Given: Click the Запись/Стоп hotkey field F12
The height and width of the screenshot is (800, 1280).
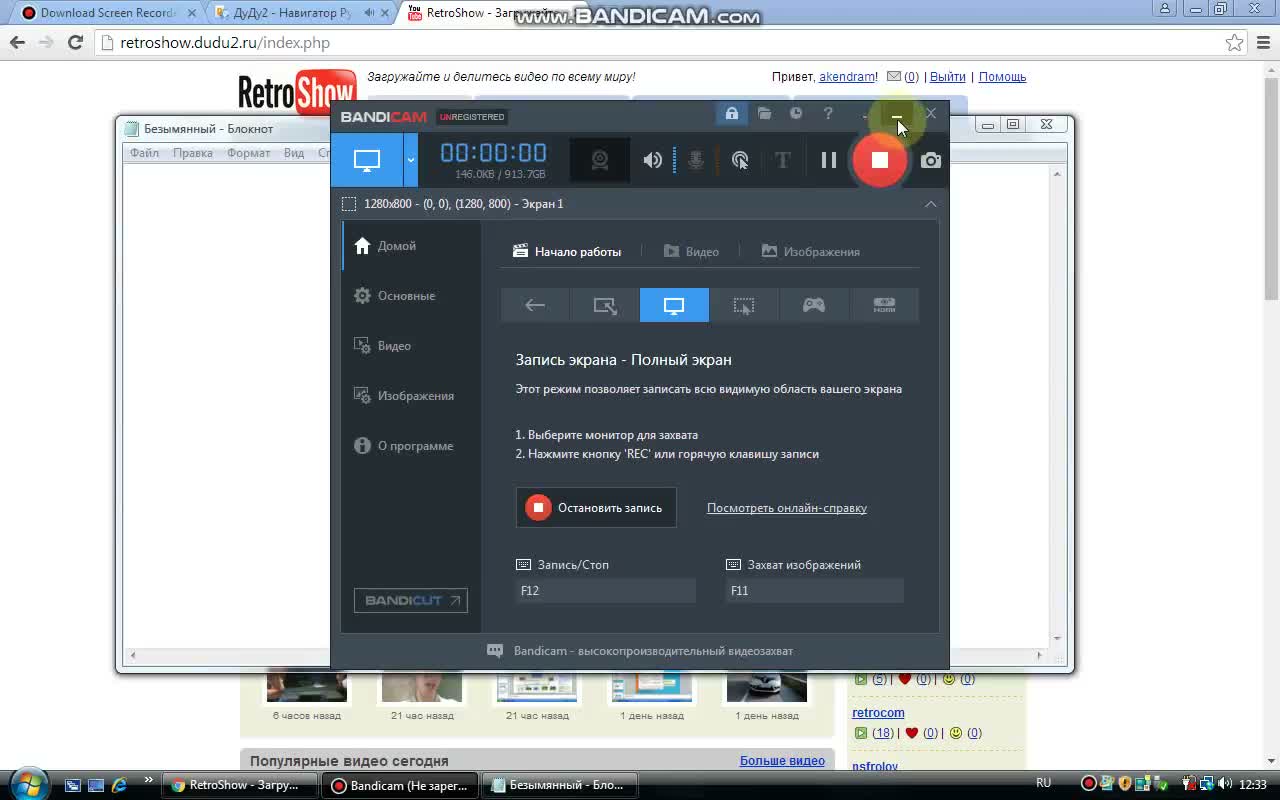Looking at the screenshot, I should 606,591.
